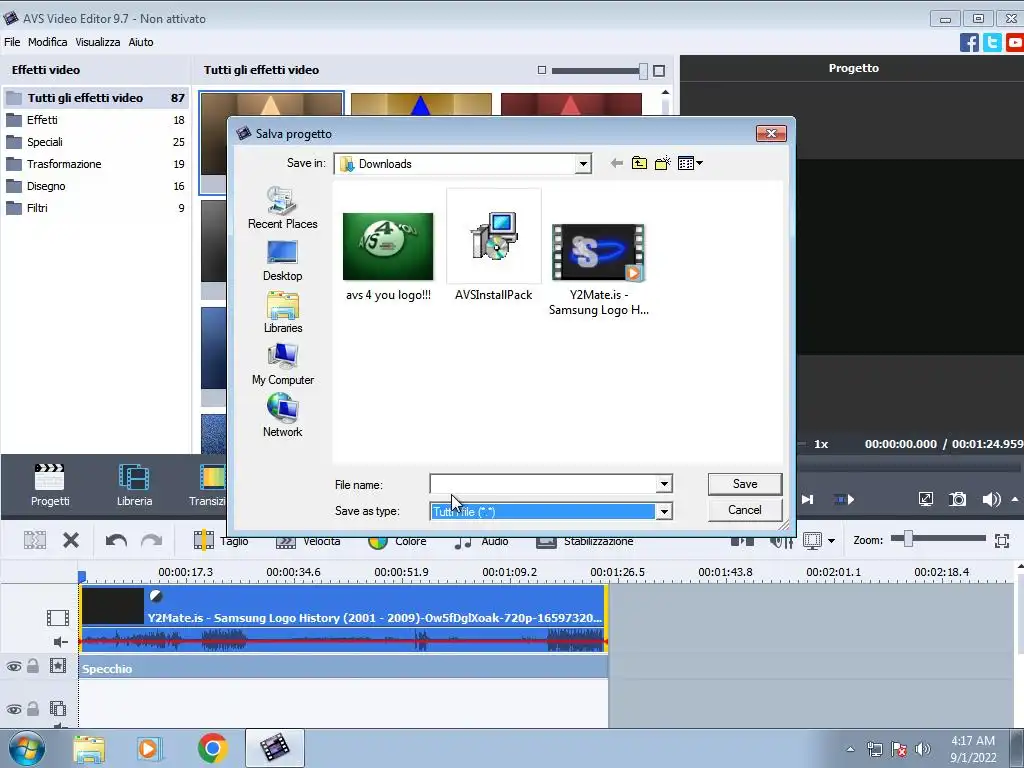Image resolution: width=1024 pixels, height=768 pixels.
Task: Select Tutti gli effetti video category
Action: pyautogui.click(x=96, y=98)
